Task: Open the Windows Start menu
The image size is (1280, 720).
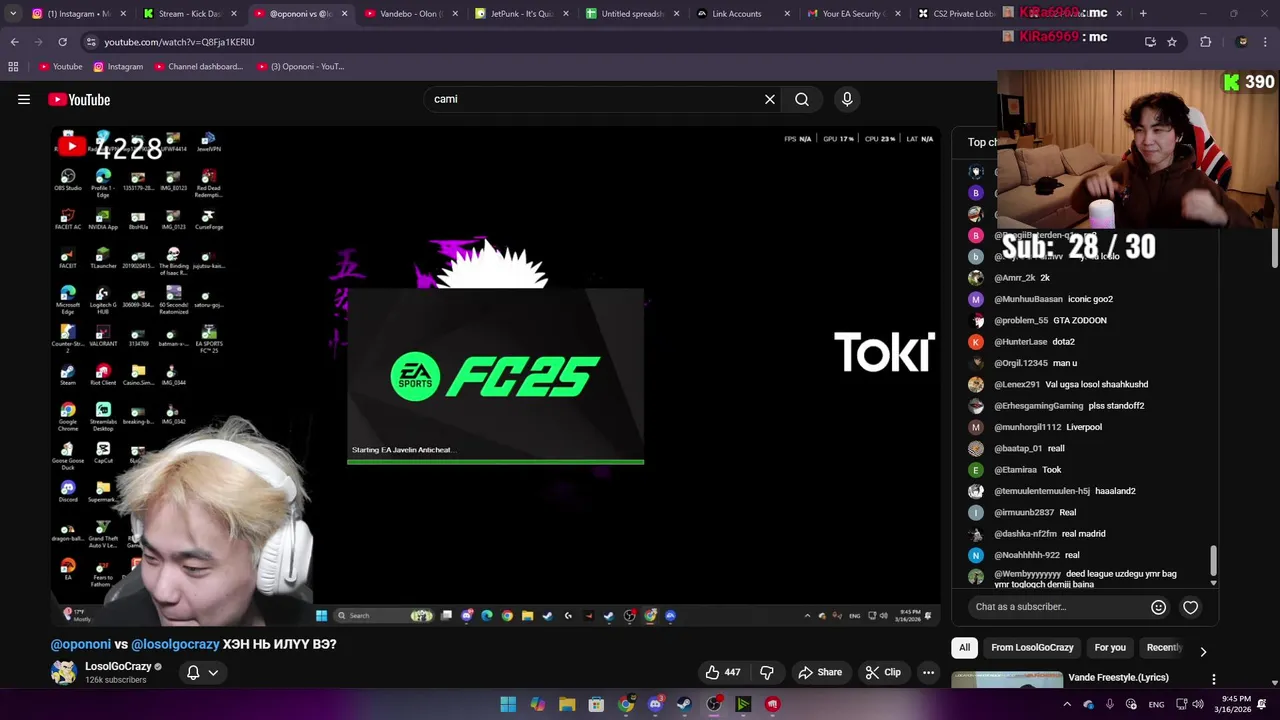Action: (508, 704)
